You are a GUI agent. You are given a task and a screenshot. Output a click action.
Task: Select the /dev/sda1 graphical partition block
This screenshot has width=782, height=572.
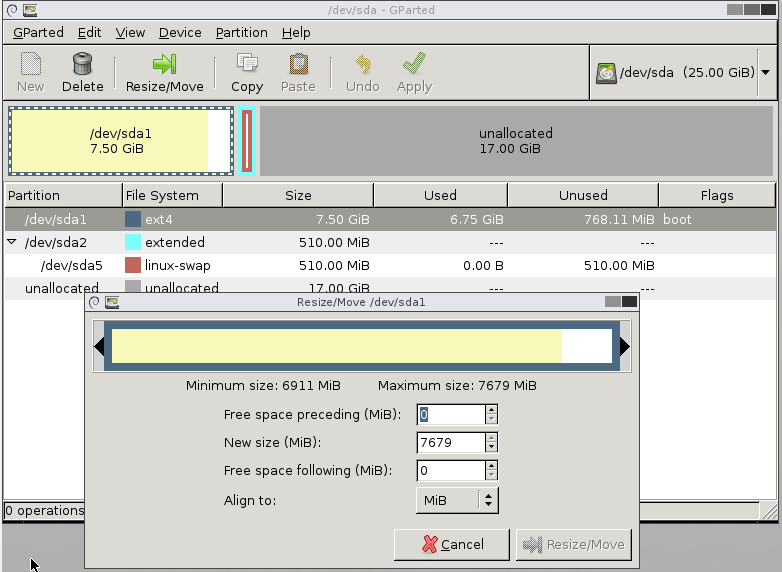[121, 141]
